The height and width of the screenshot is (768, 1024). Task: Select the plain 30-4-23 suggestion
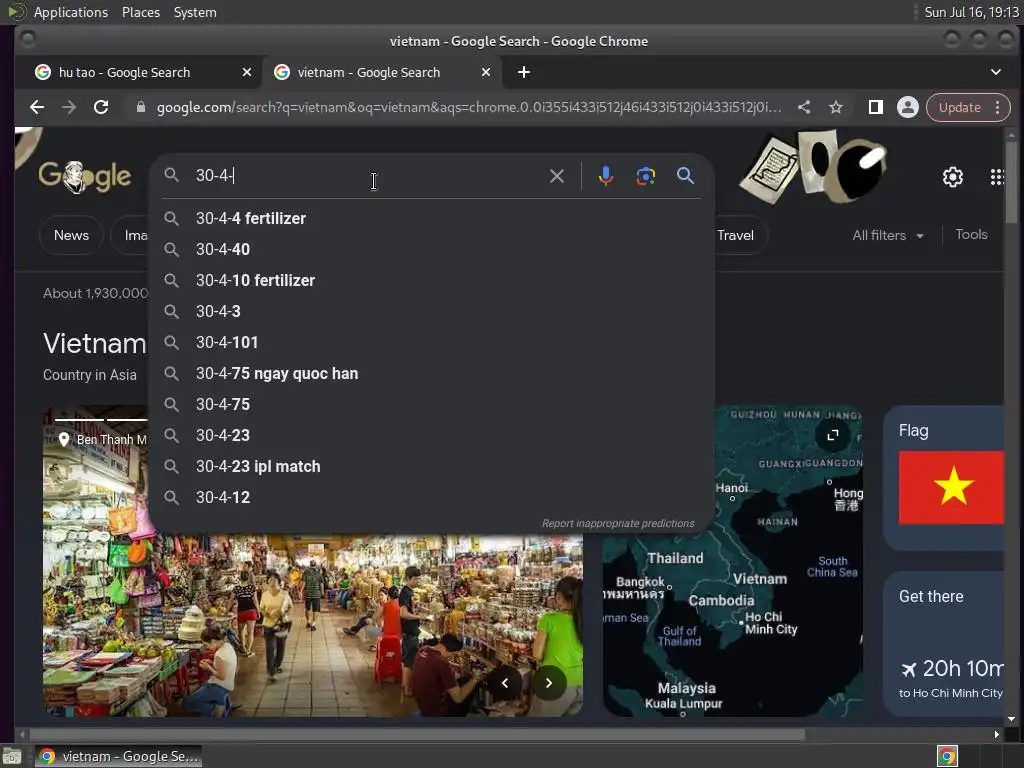coord(431,436)
